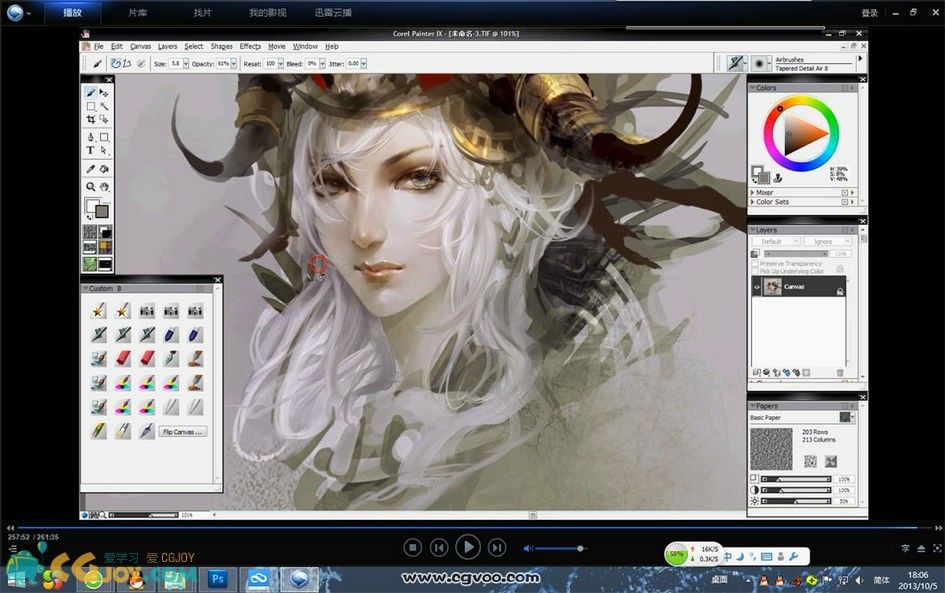
Task: Click the Pen tool in the toolbox
Action: click(x=90, y=137)
